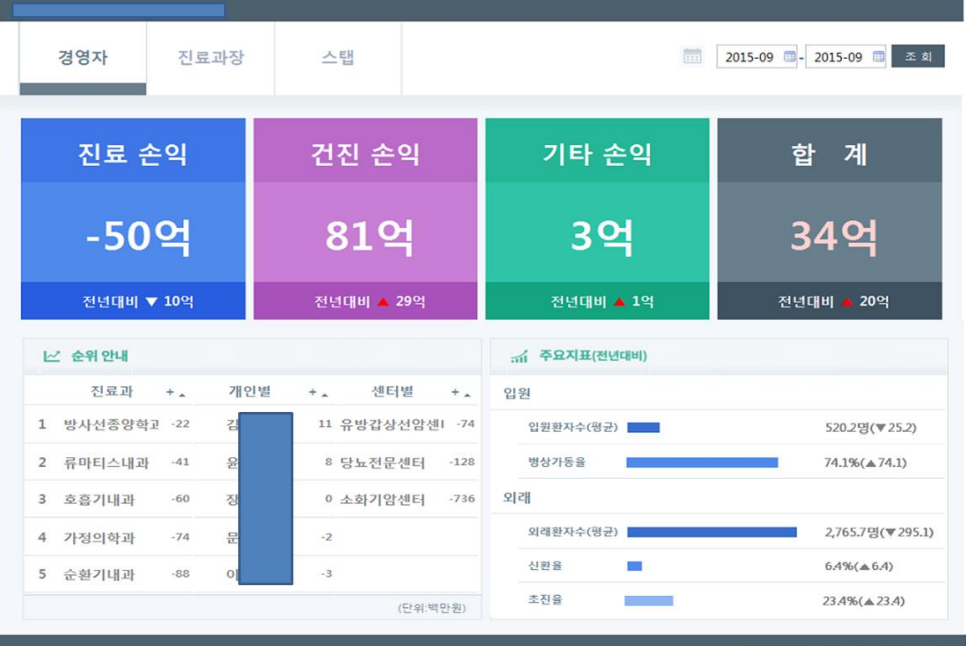The width and height of the screenshot is (966, 646).
Task: Click the 주요지표 bar chart icon
Action: 519,356
